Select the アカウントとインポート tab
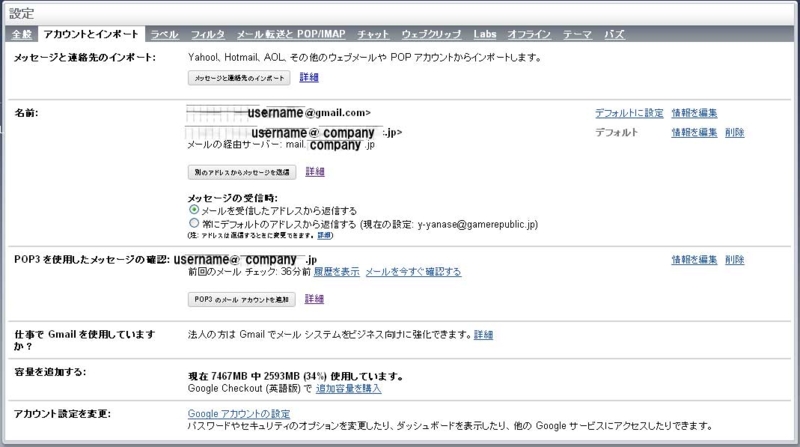800x447 pixels. 91,34
